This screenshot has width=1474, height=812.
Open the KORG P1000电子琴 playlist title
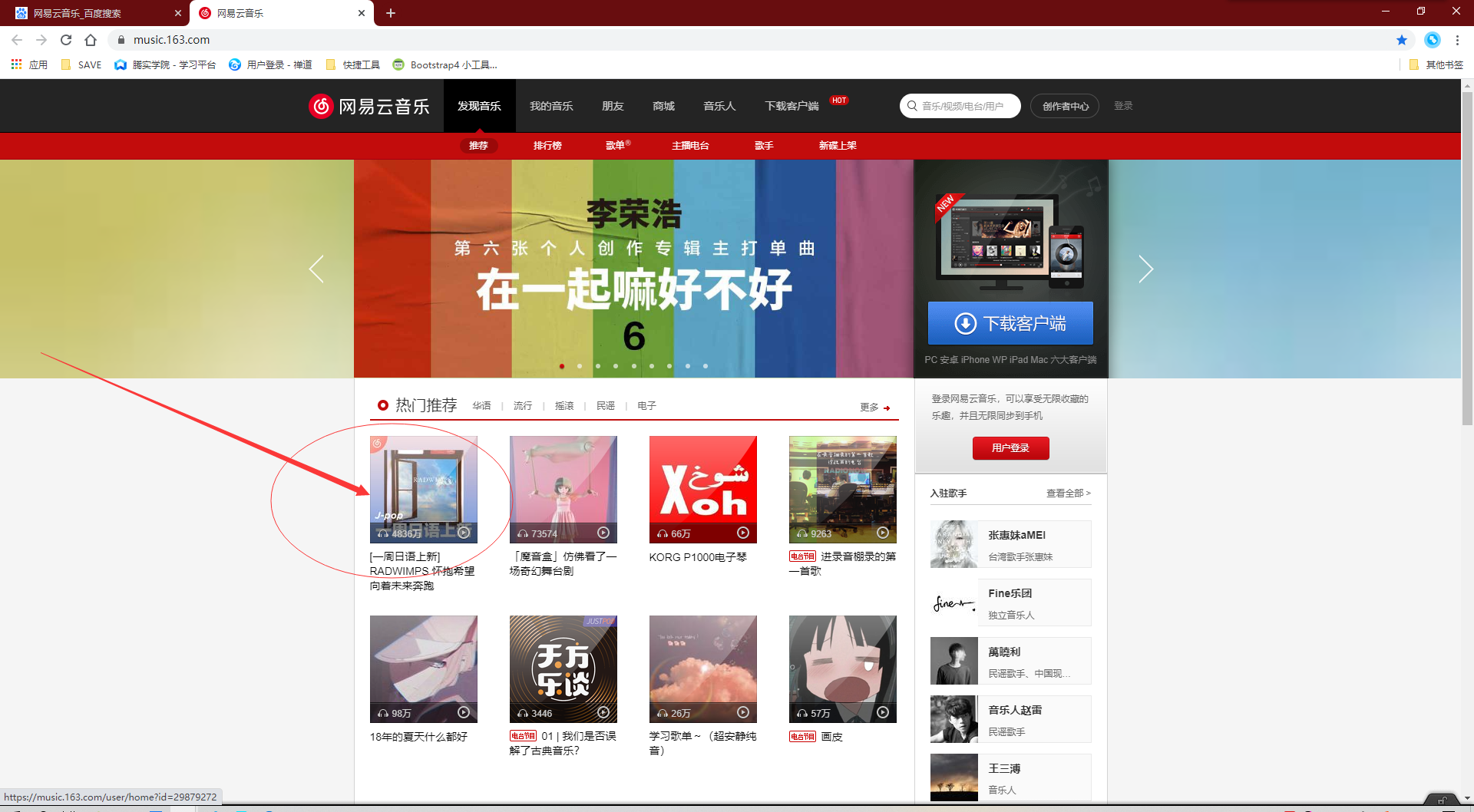tap(698, 557)
